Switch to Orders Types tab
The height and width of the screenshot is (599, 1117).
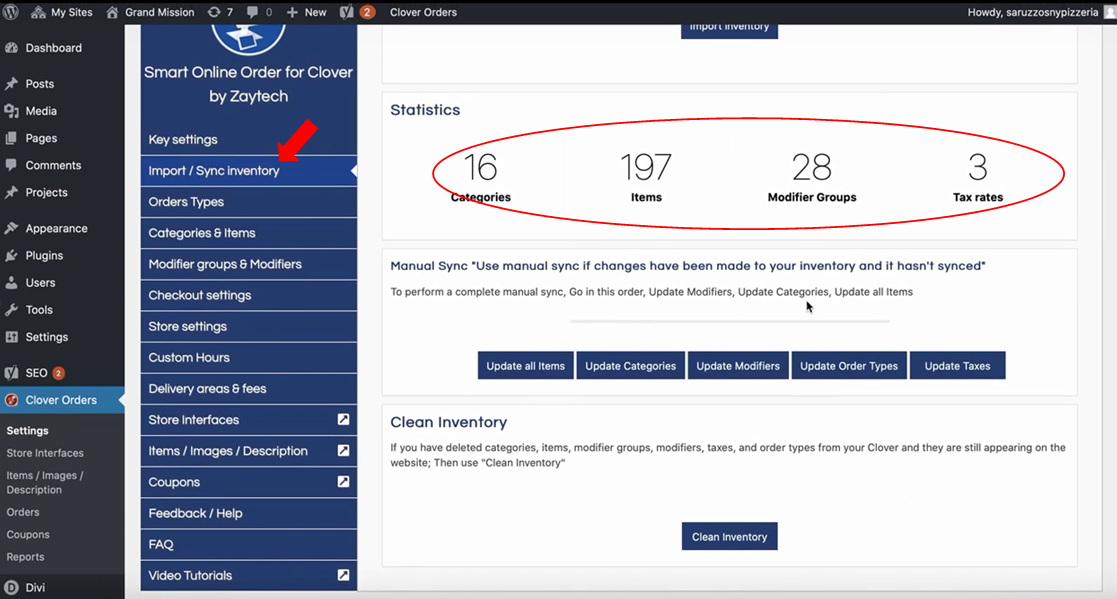pos(249,202)
